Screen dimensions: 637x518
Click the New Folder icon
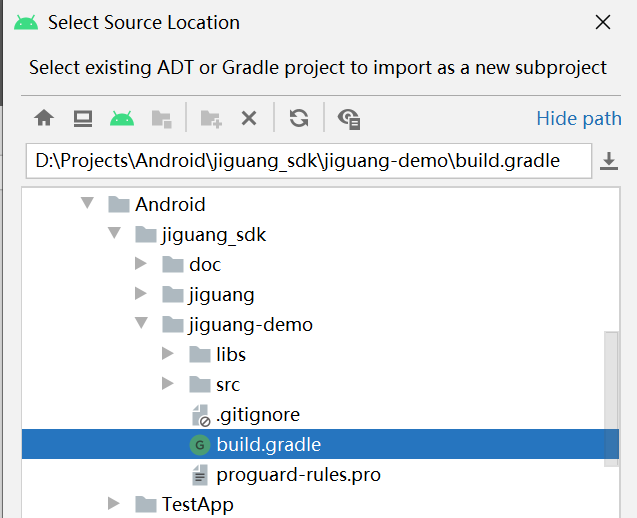click(210, 119)
